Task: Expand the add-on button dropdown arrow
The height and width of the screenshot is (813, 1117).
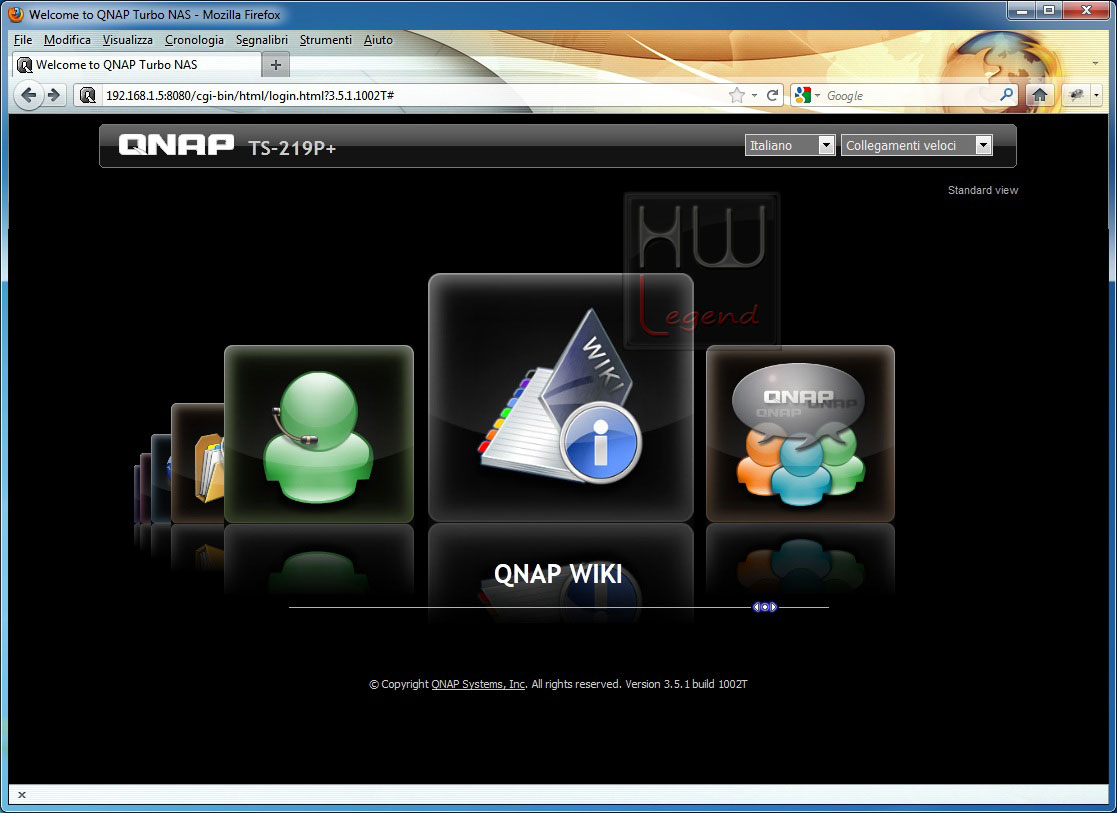Action: pyautogui.click(x=1096, y=95)
